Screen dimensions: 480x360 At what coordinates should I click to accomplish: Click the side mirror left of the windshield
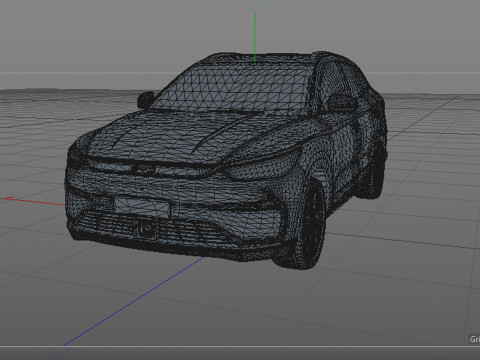146,100
